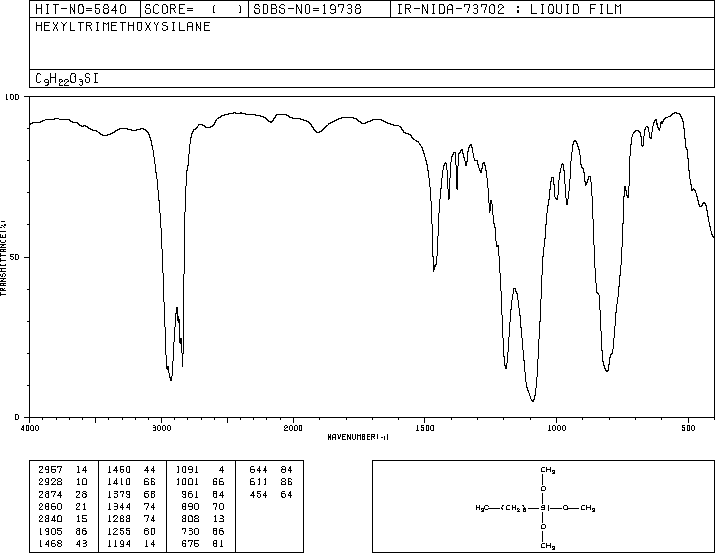Click the 2000 wavenumber axis label
This screenshot has height=553, width=715.
293,428
